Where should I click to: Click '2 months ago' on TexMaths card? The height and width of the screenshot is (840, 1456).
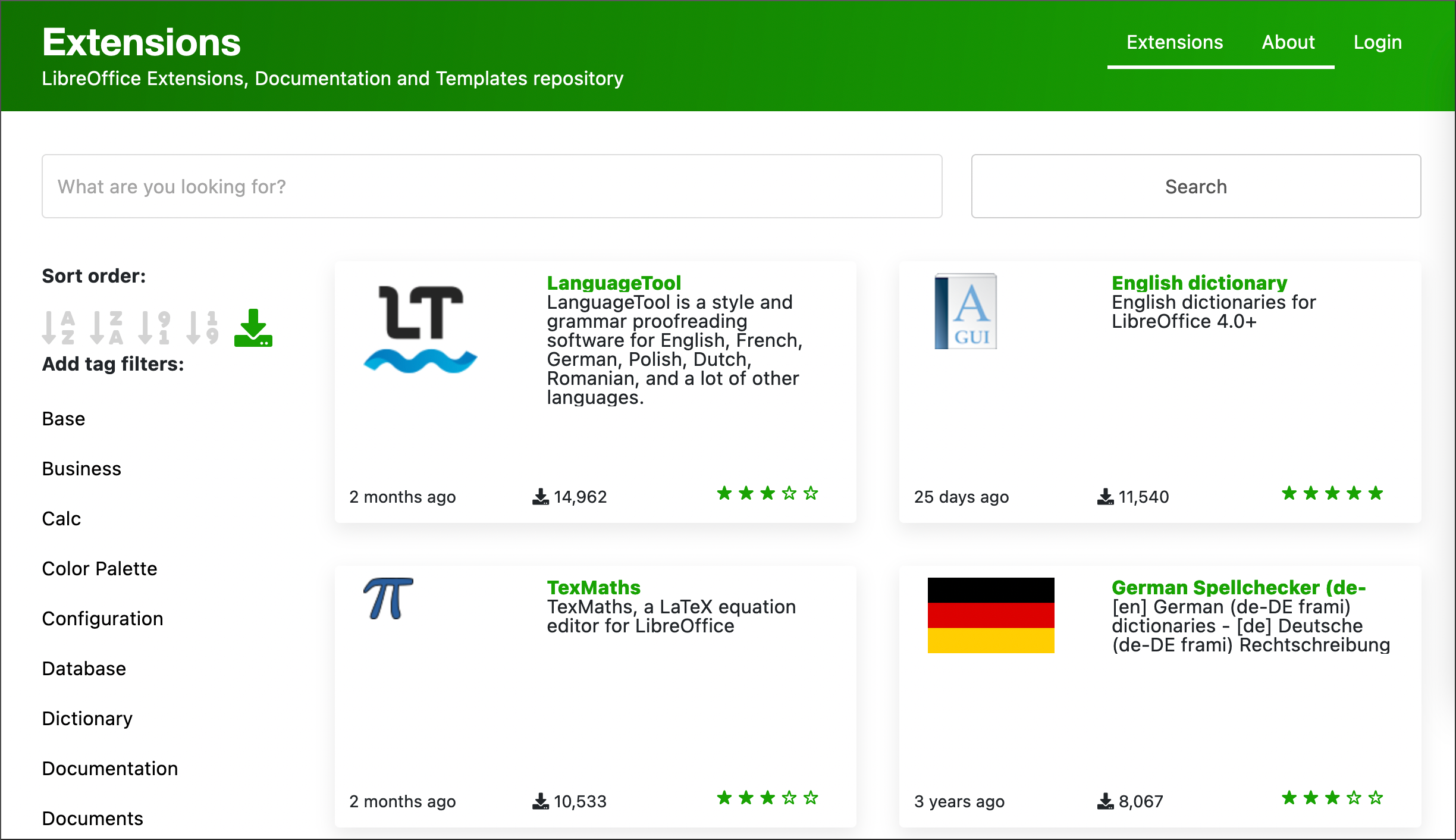coord(403,801)
